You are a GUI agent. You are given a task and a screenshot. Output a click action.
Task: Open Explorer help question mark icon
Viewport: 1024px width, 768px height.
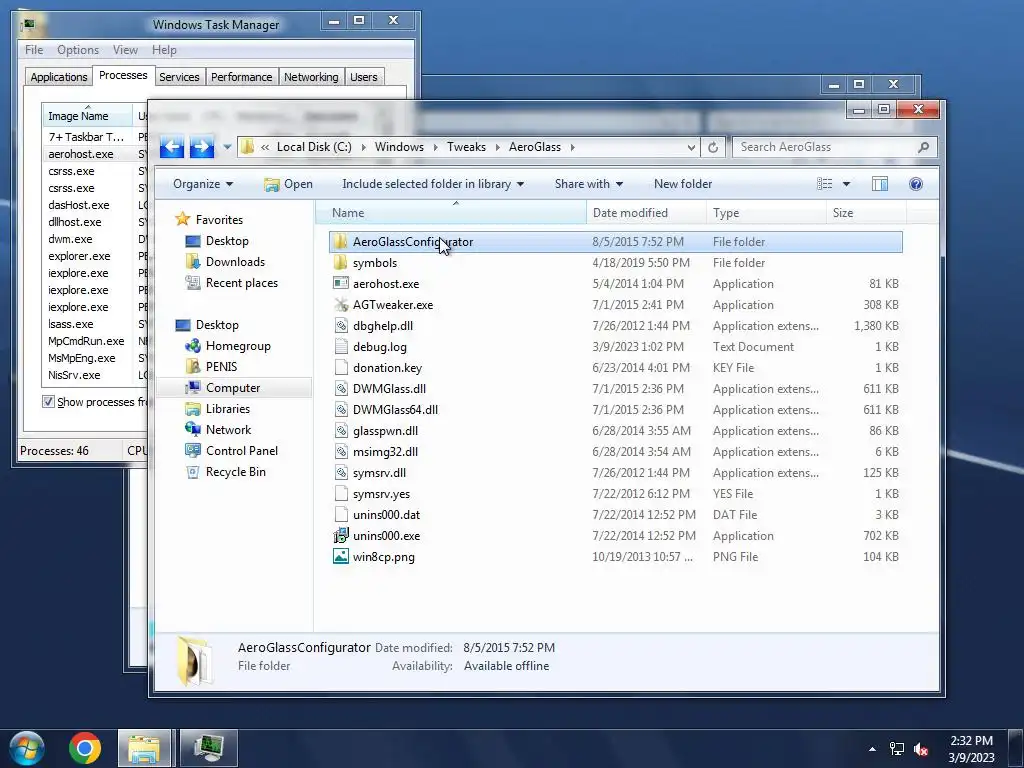[916, 184]
